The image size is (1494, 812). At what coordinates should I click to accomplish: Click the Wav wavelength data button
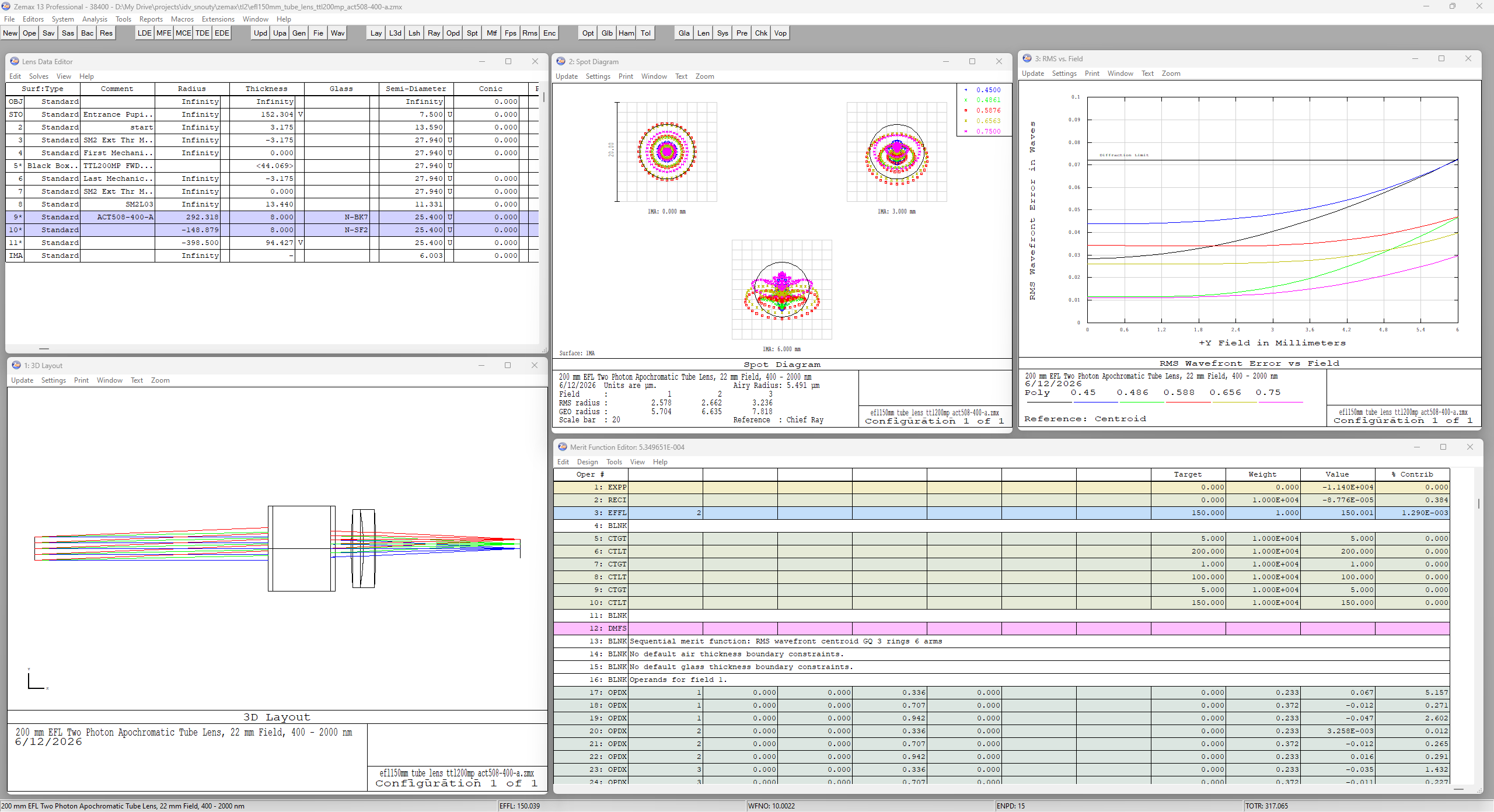tap(337, 33)
